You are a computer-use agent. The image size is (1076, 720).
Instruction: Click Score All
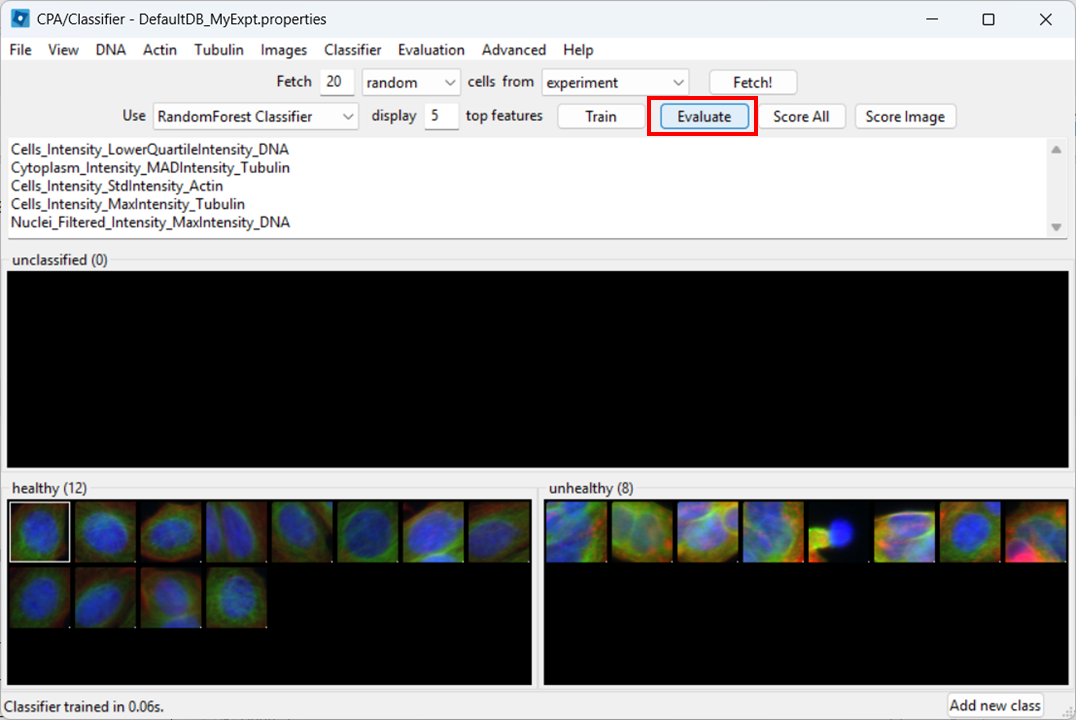point(805,116)
